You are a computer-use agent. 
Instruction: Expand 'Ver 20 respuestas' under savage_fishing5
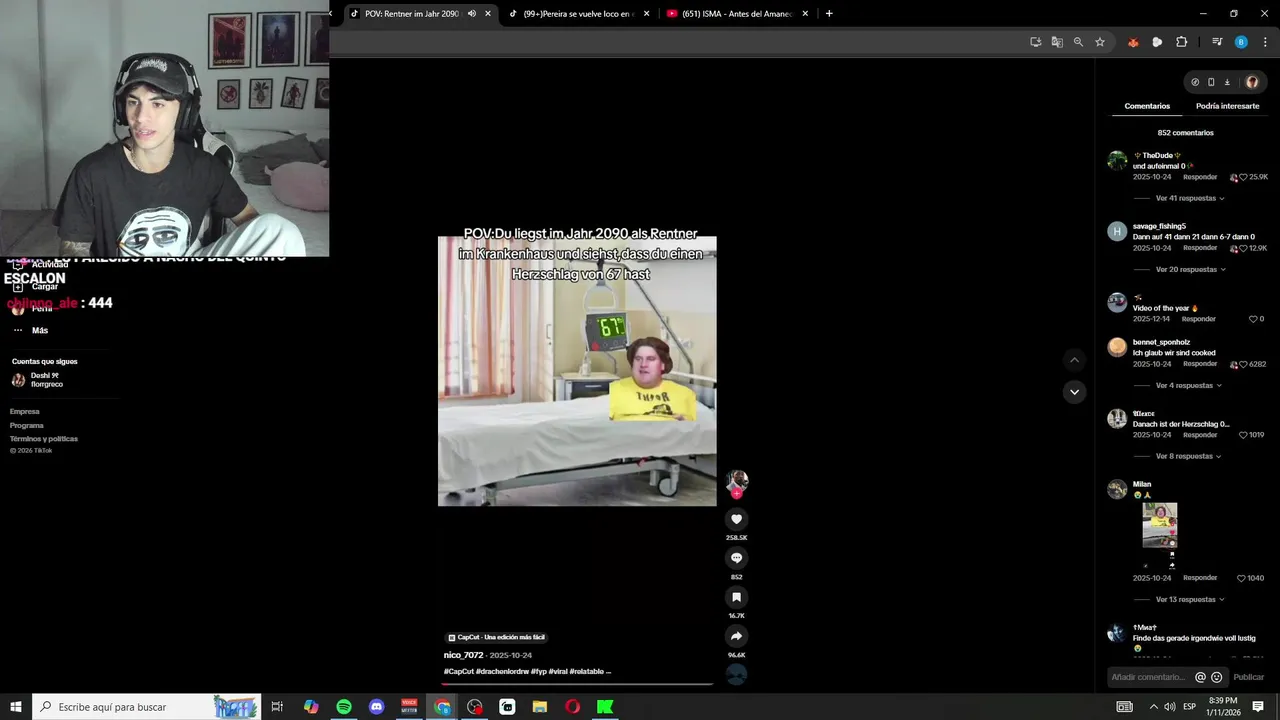click(x=1189, y=269)
